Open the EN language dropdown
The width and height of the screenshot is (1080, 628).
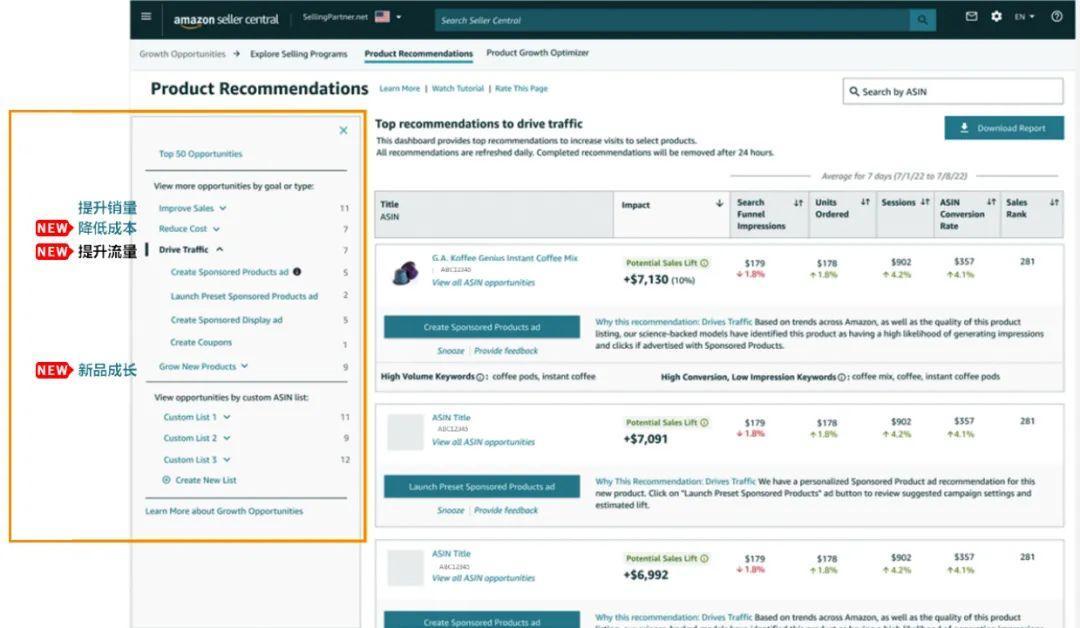pos(1024,17)
